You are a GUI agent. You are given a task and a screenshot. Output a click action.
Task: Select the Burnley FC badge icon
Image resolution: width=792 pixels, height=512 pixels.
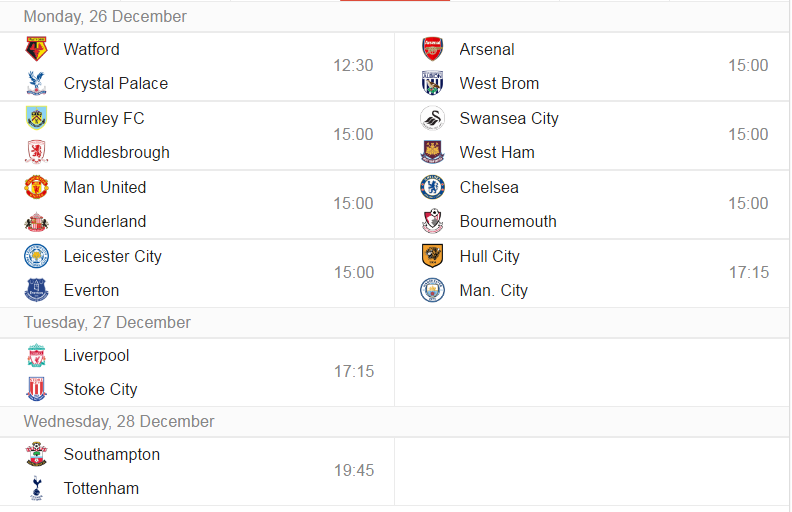pyautogui.click(x=36, y=118)
